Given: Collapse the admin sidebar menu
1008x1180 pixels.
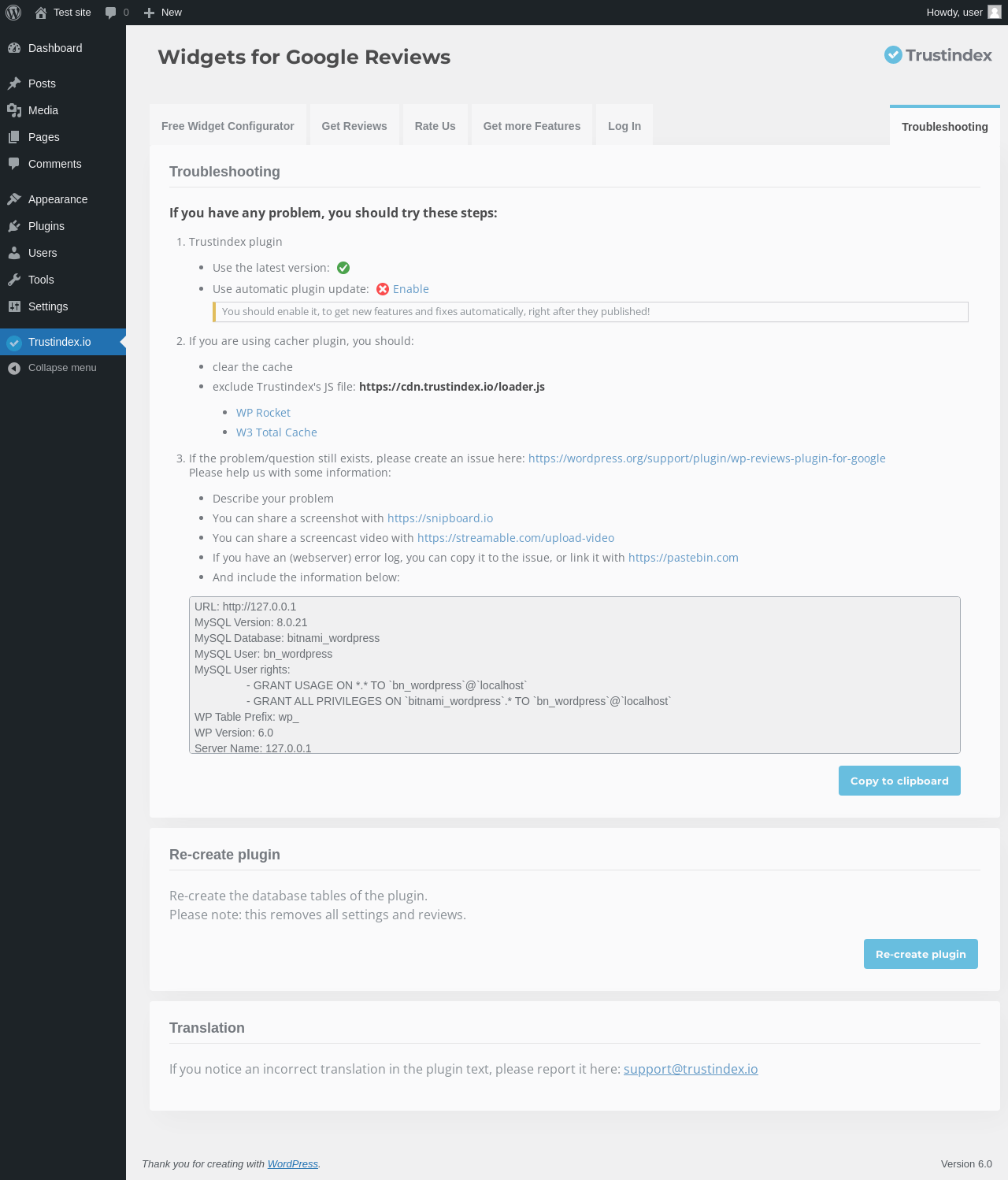Looking at the screenshot, I should click(x=63, y=368).
